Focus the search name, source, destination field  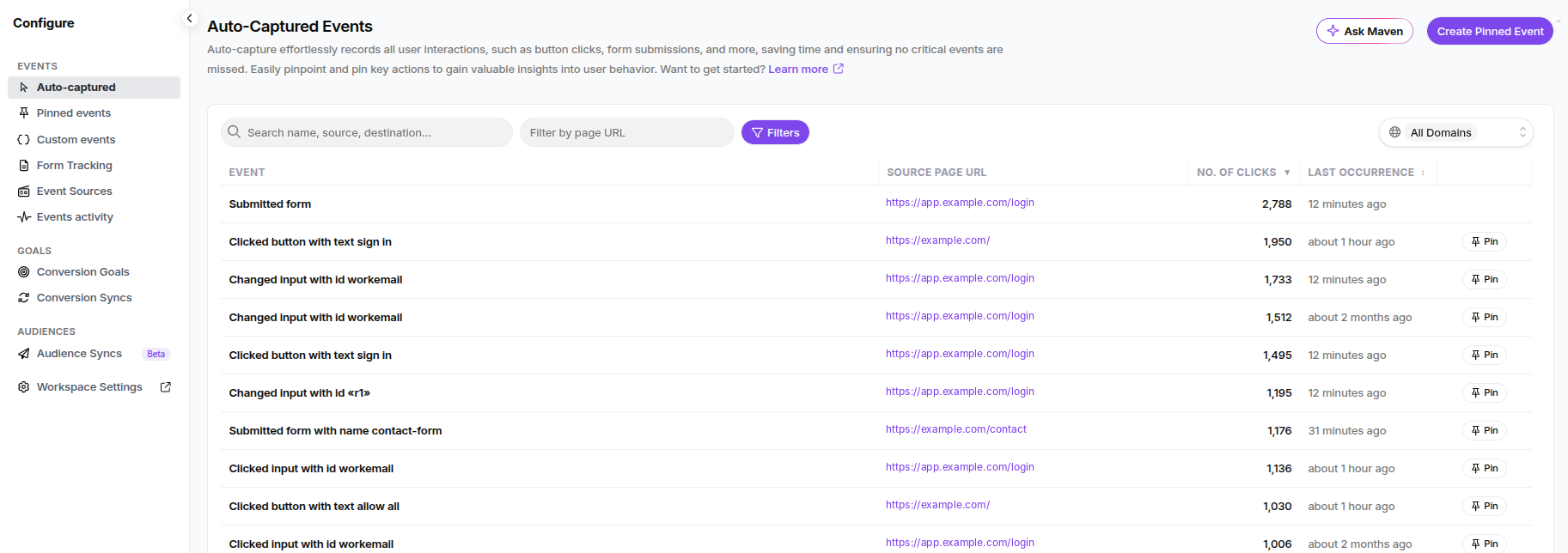point(367,132)
